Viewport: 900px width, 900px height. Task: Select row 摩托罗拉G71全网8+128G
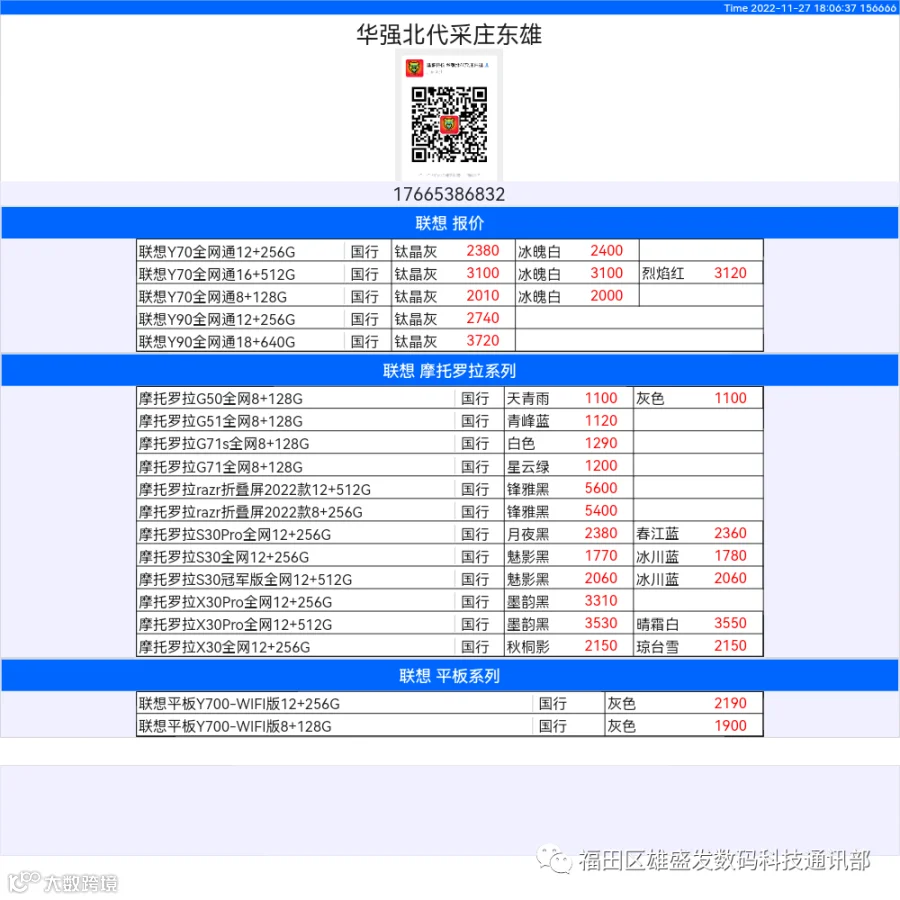coord(449,465)
